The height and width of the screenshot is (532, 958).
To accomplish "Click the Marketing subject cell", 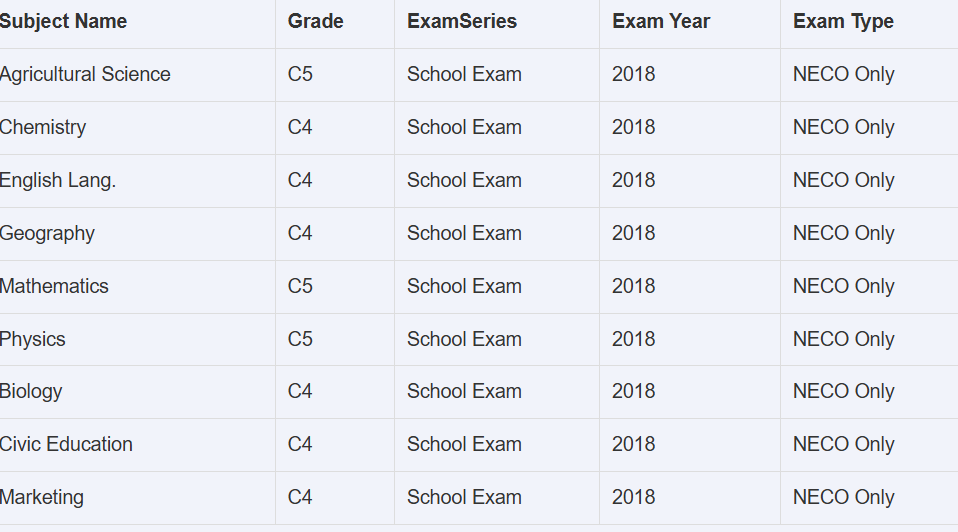I will click(42, 497).
